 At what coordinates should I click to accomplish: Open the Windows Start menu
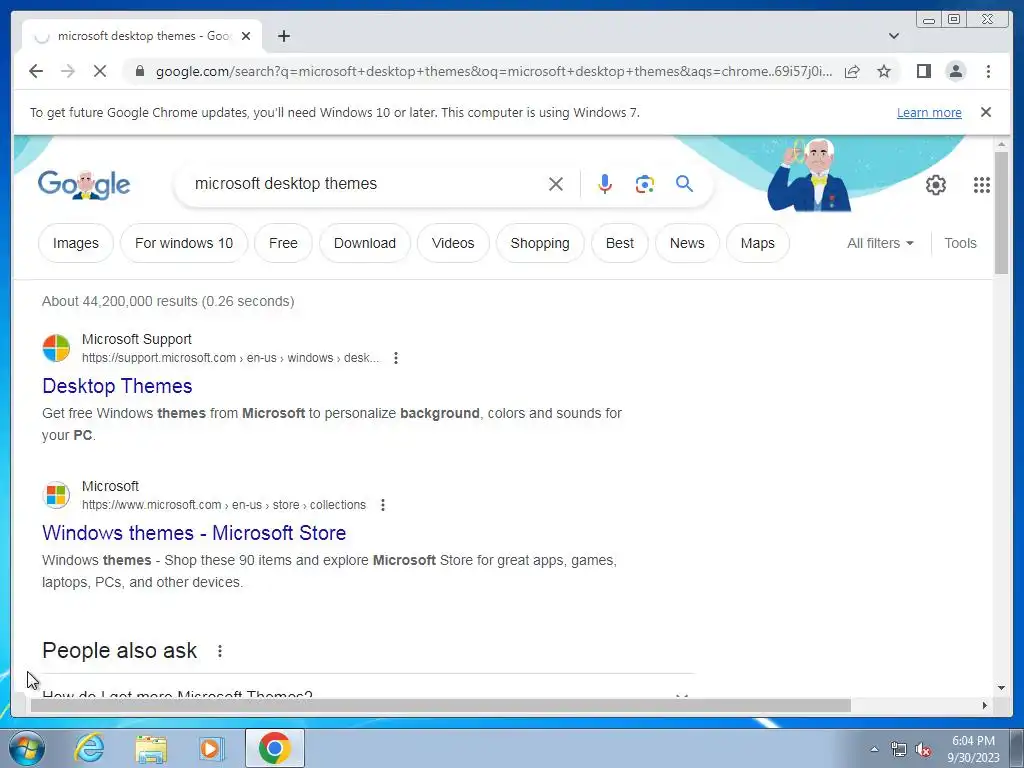(x=27, y=748)
